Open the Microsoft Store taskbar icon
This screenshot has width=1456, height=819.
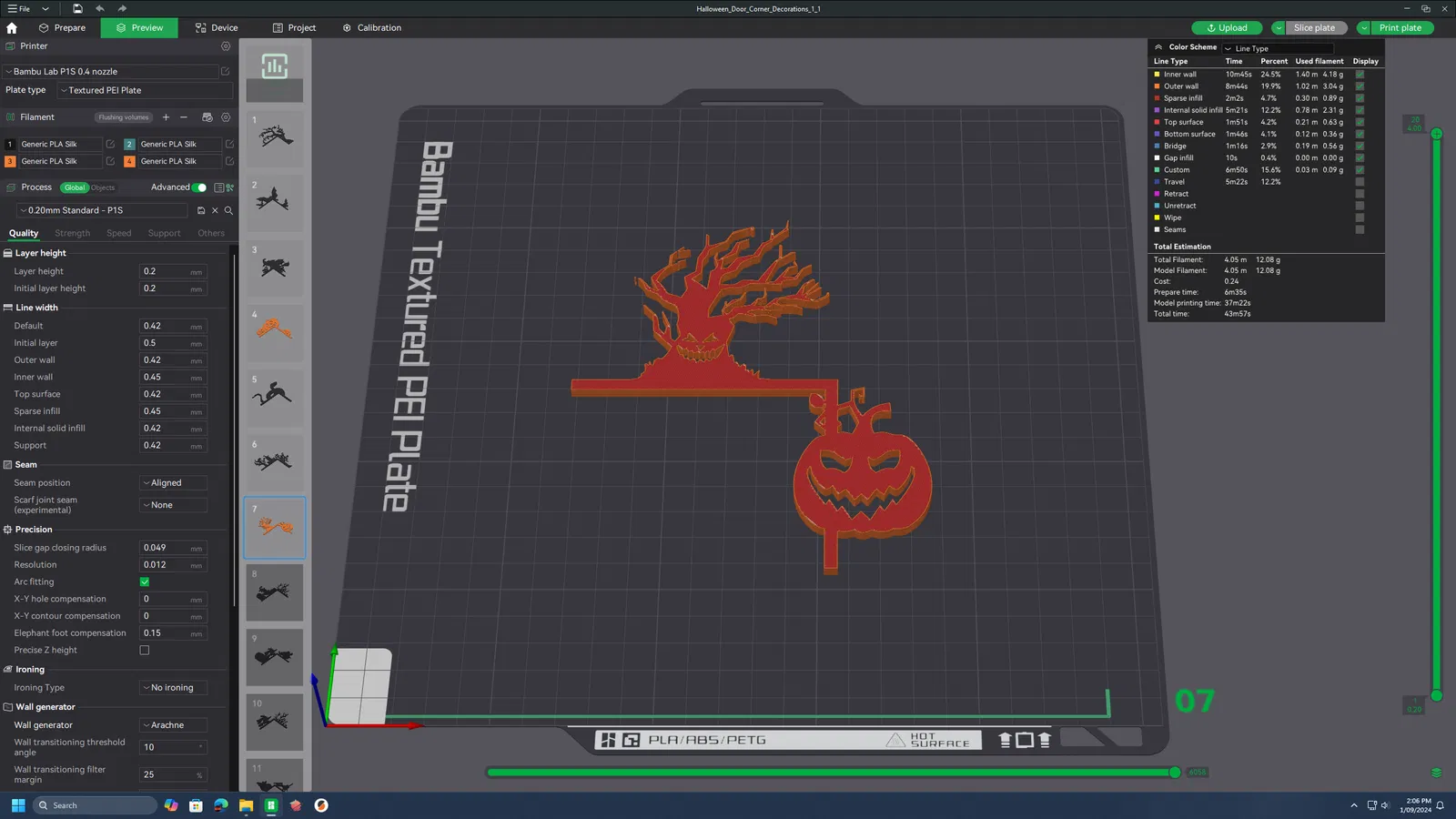click(x=196, y=805)
